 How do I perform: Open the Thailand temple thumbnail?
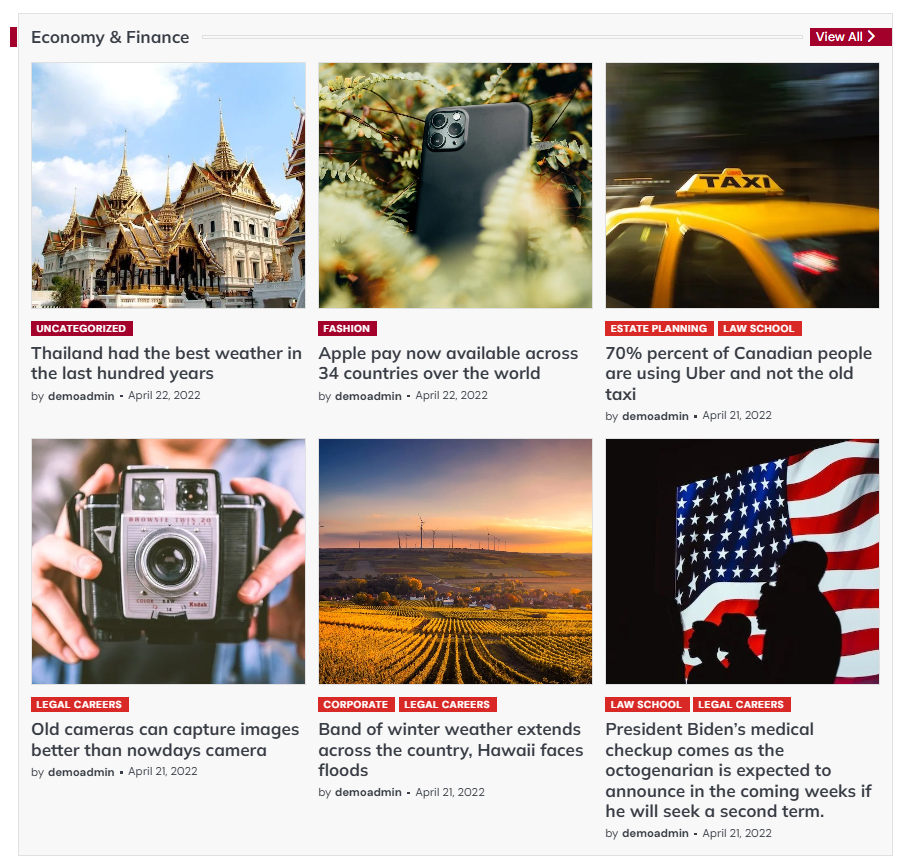pyautogui.click(x=168, y=185)
